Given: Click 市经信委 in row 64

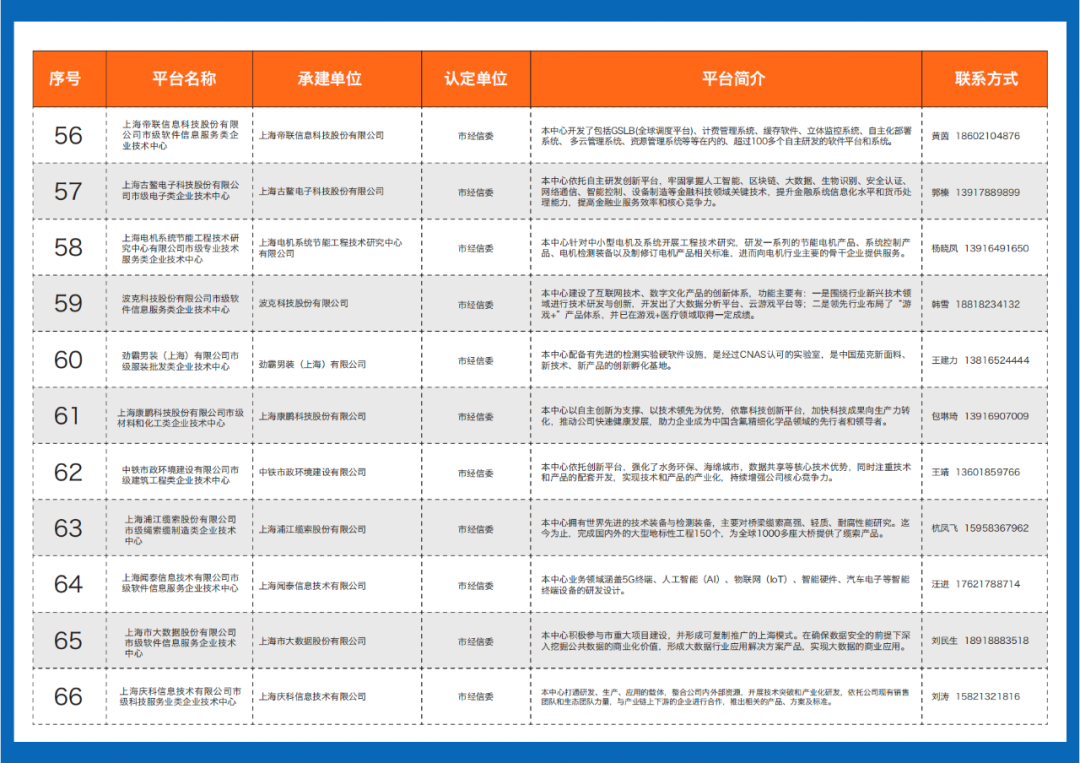Looking at the screenshot, I should [x=476, y=586].
